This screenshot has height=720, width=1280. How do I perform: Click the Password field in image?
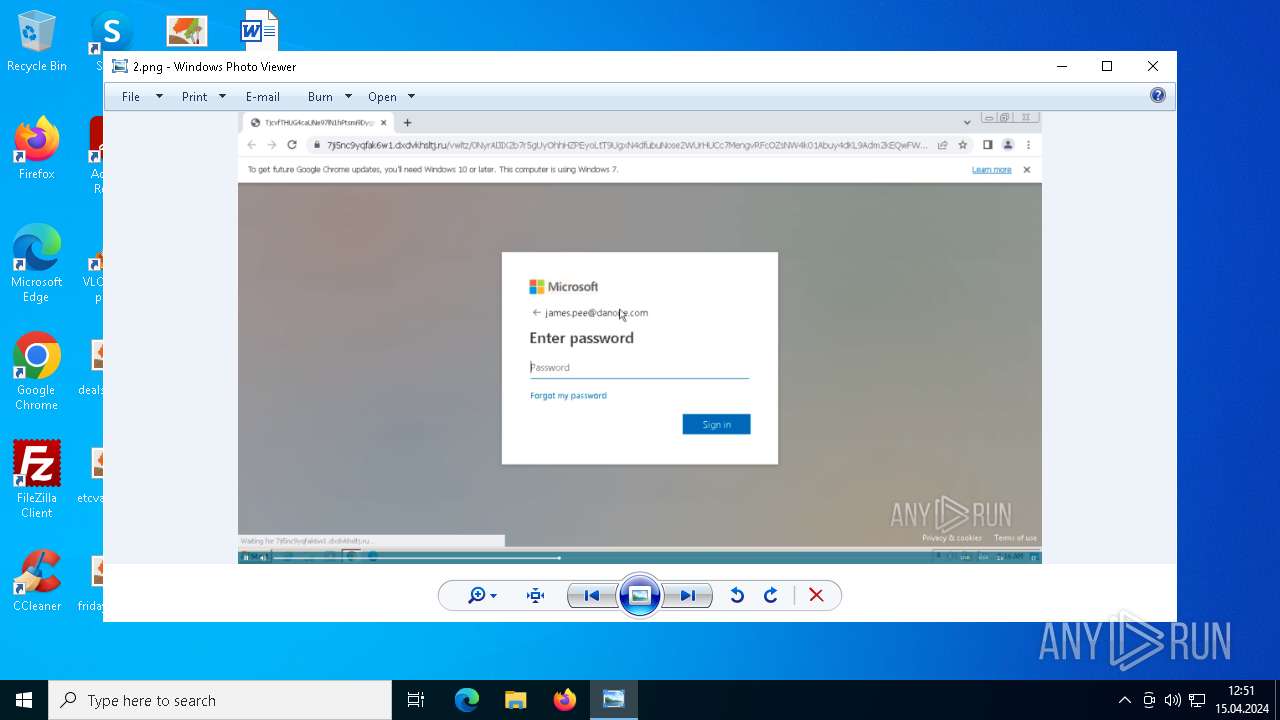639,368
